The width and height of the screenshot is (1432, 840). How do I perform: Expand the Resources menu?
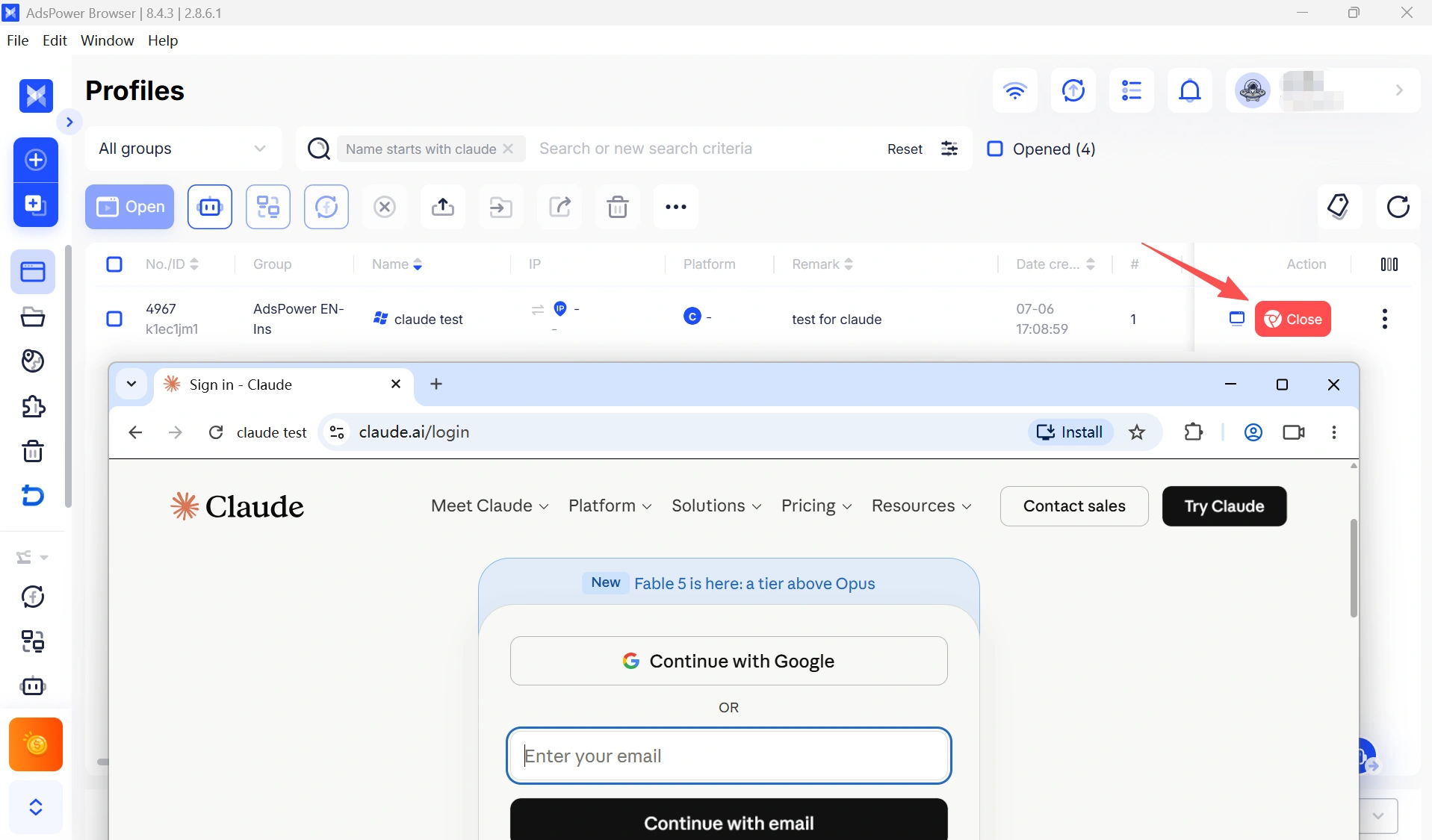(x=922, y=506)
